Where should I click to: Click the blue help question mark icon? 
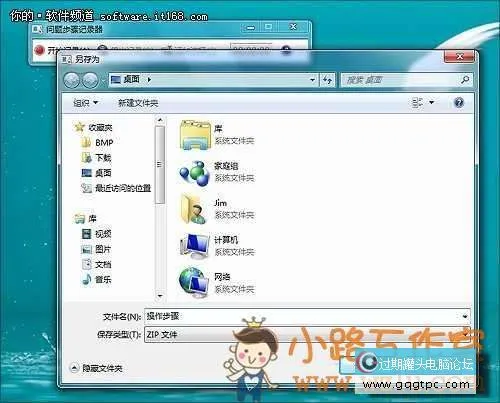point(459,103)
